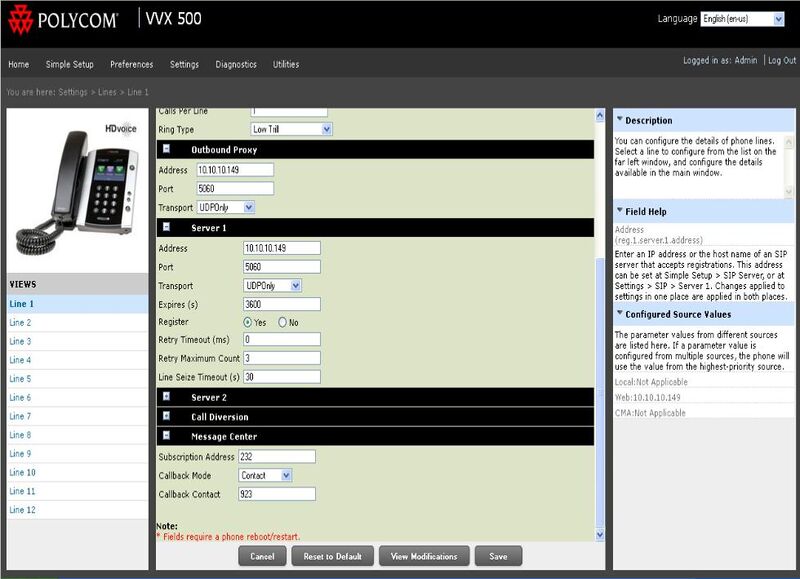Expand the Call Diversion section icon
This screenshot has height=579, width=800.
click(166, 416)
